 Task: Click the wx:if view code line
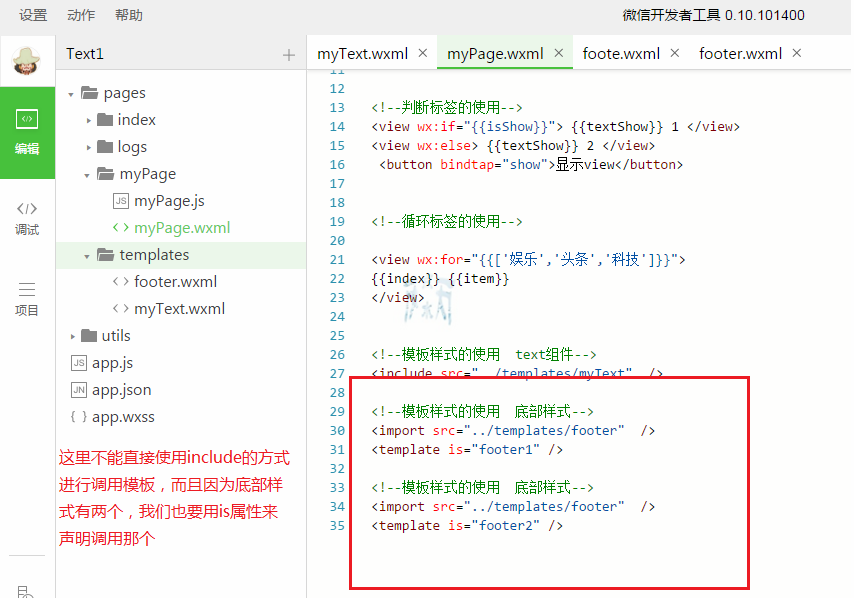pos(556,127)
